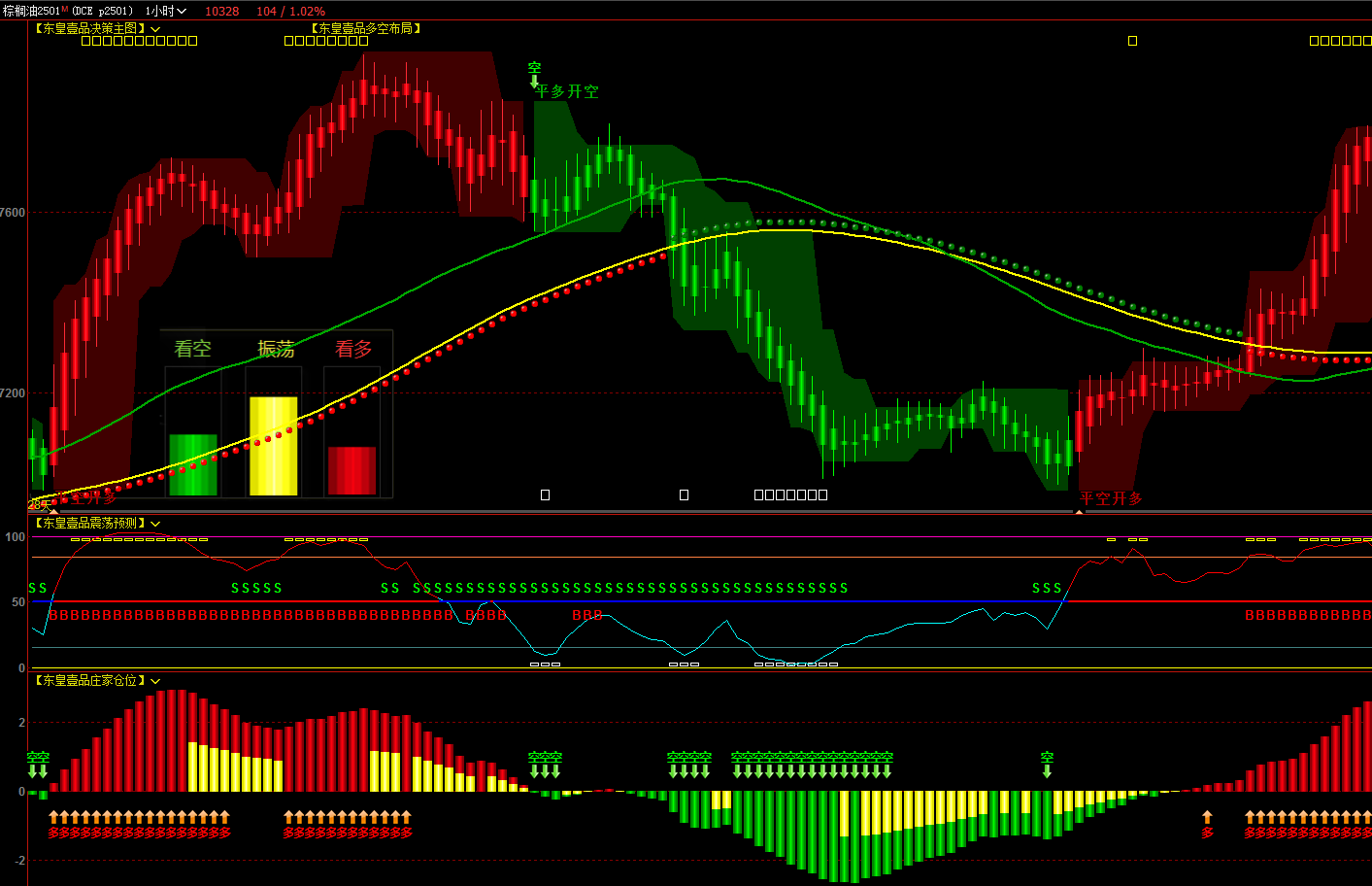Click the green 空 down-arrow signal above 平多开空
This screenshot has width=1372, height=886.
click(x=534, y=74)
